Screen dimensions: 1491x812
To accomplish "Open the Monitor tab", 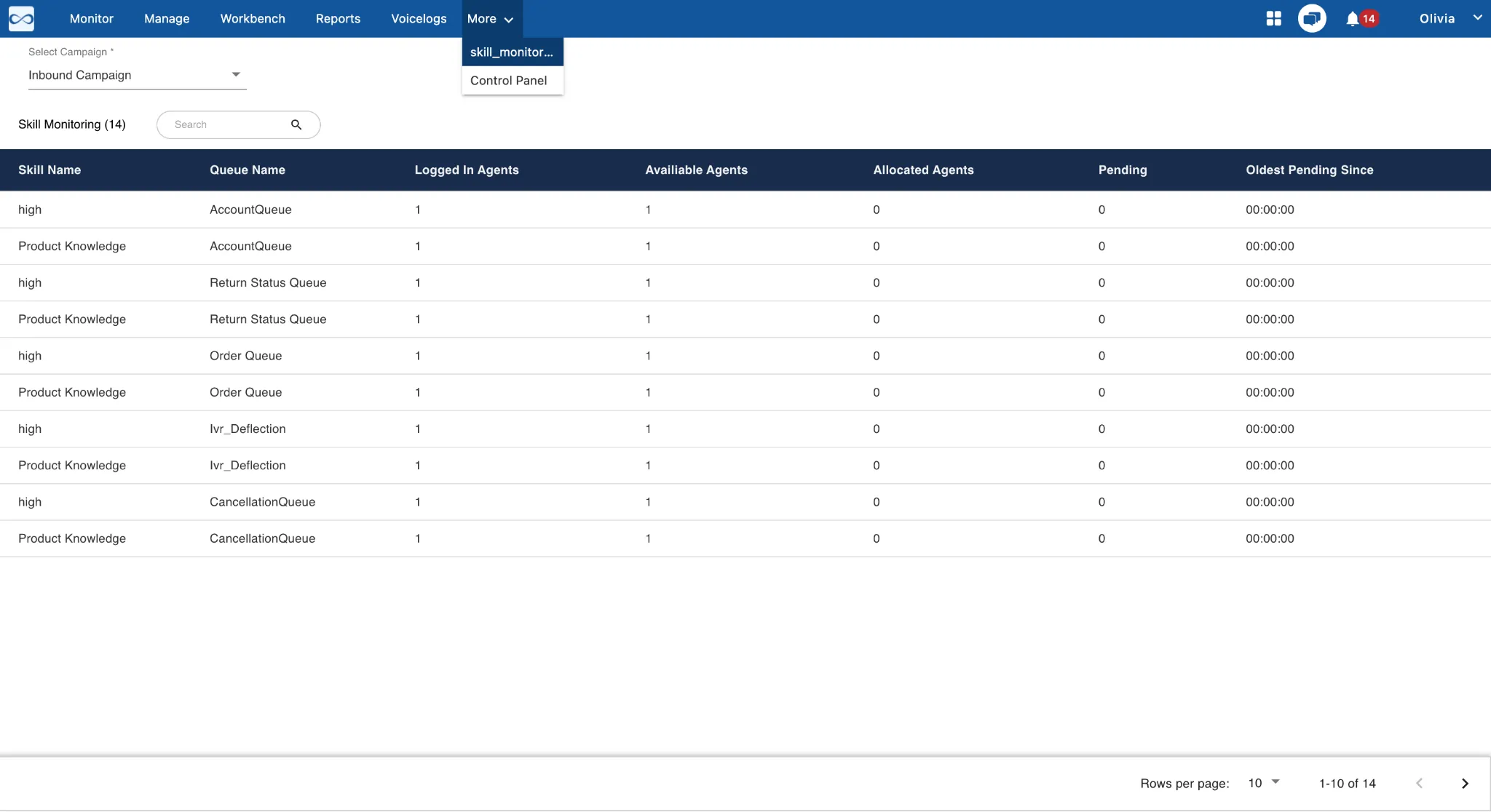I will [92, 19].
